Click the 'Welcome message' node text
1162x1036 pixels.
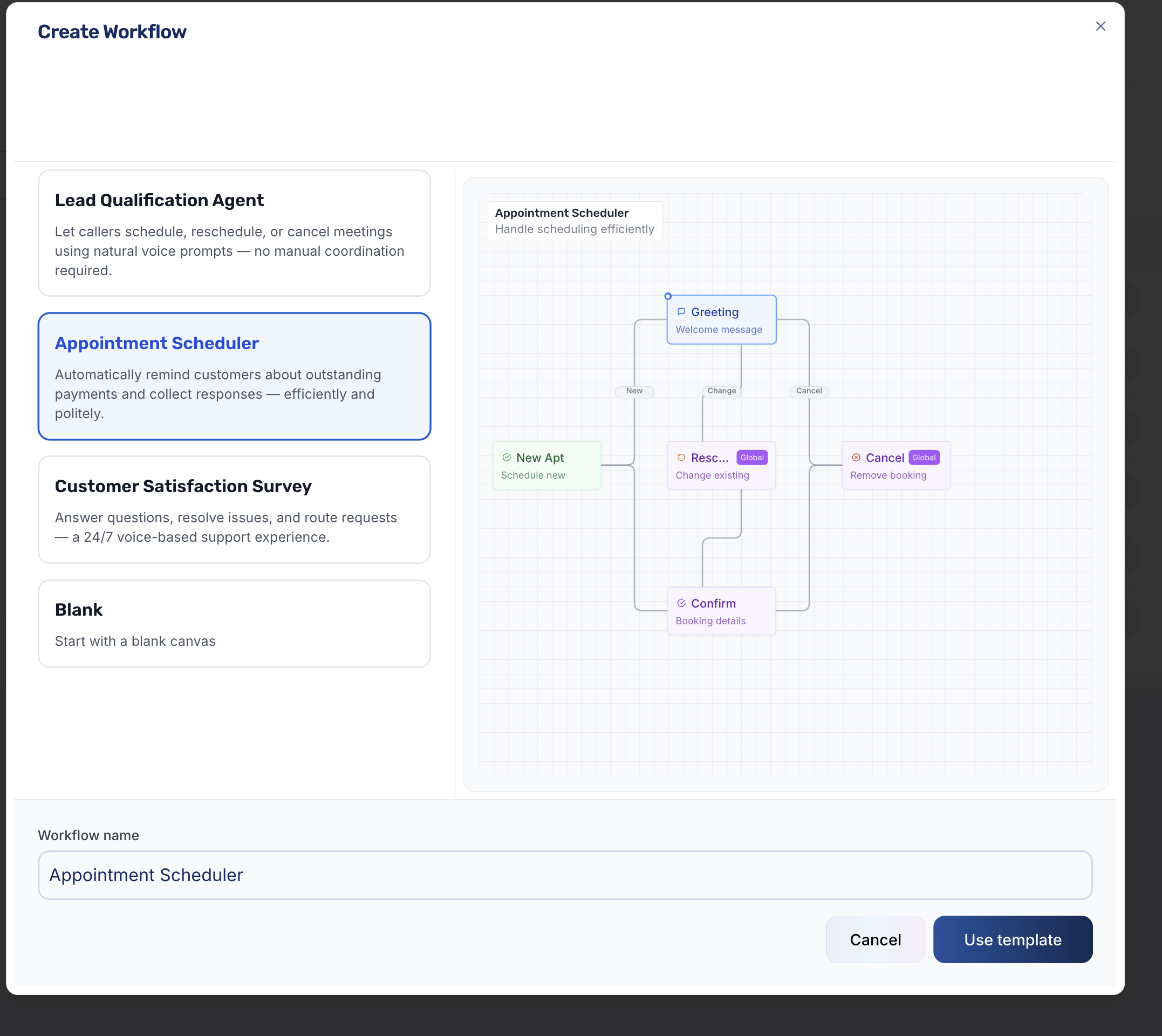click(719, 330)
